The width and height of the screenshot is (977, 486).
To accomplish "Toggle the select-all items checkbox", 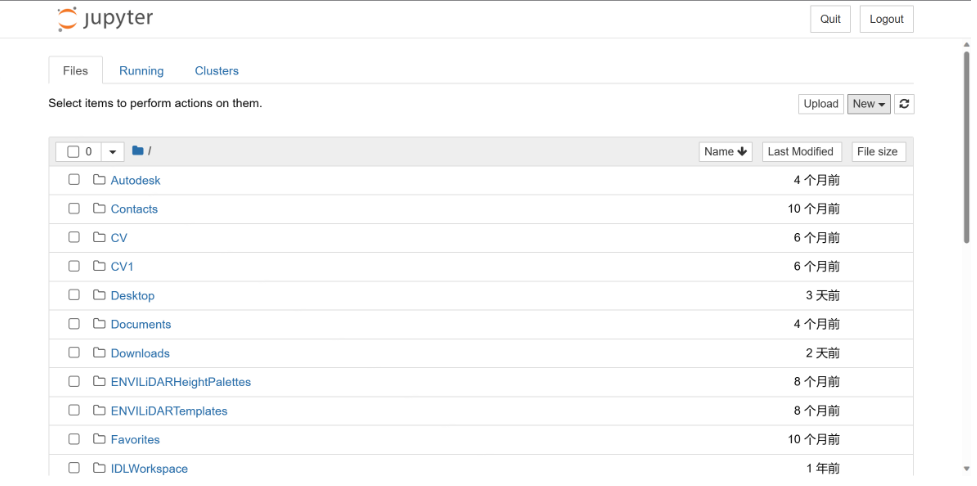I will tap(73, 152).
